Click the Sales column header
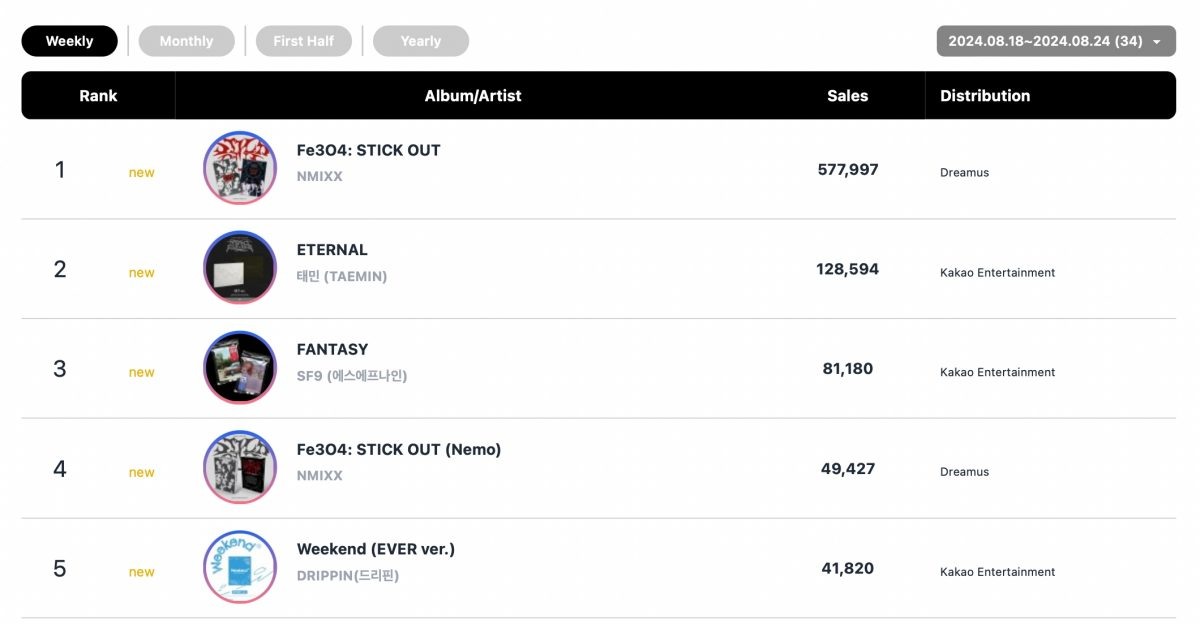 tap(847, 96)
